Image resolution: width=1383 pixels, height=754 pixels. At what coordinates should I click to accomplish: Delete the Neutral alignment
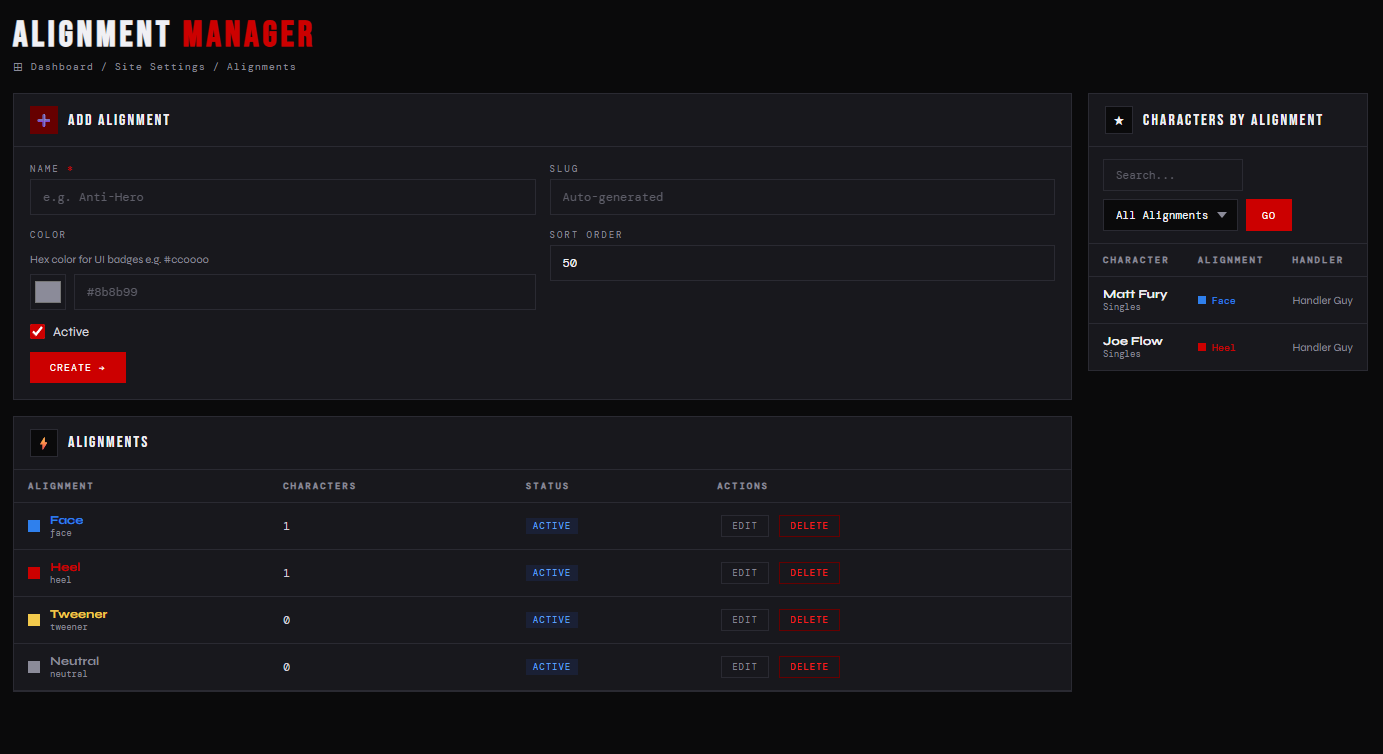tap(809, 667)
